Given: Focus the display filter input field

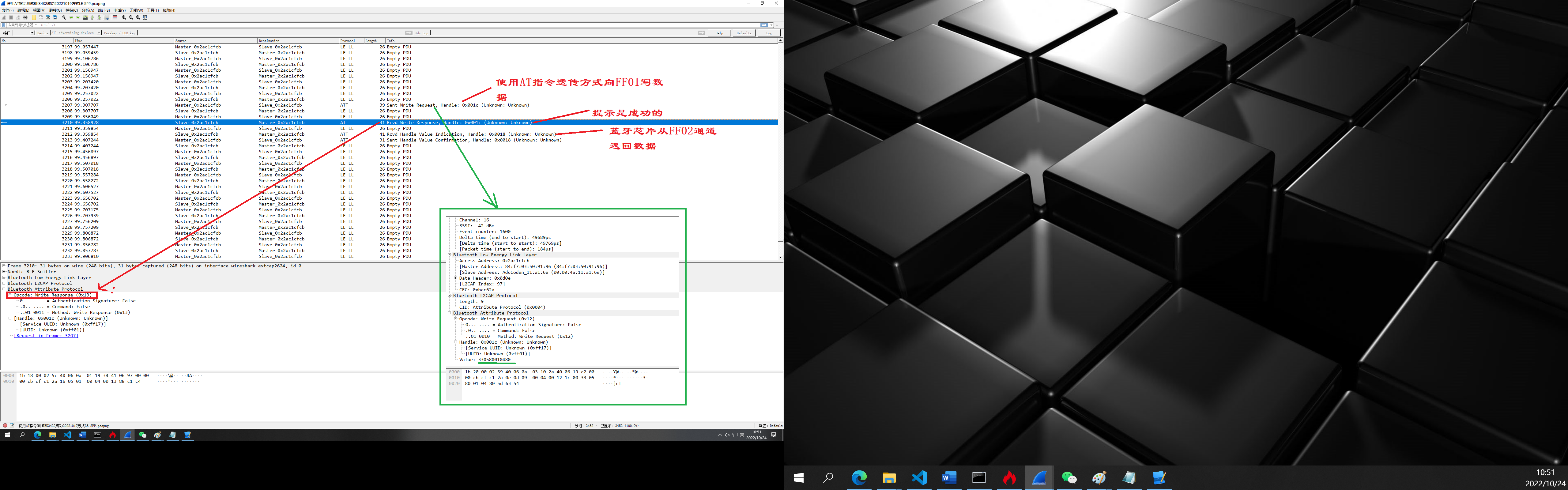Looking at the screenshot, I should [383, 25].
